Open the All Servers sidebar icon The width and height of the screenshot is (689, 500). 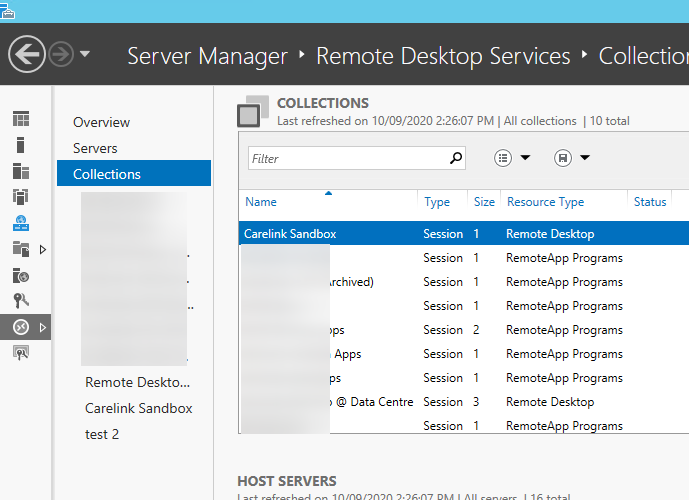click(21, 171)
